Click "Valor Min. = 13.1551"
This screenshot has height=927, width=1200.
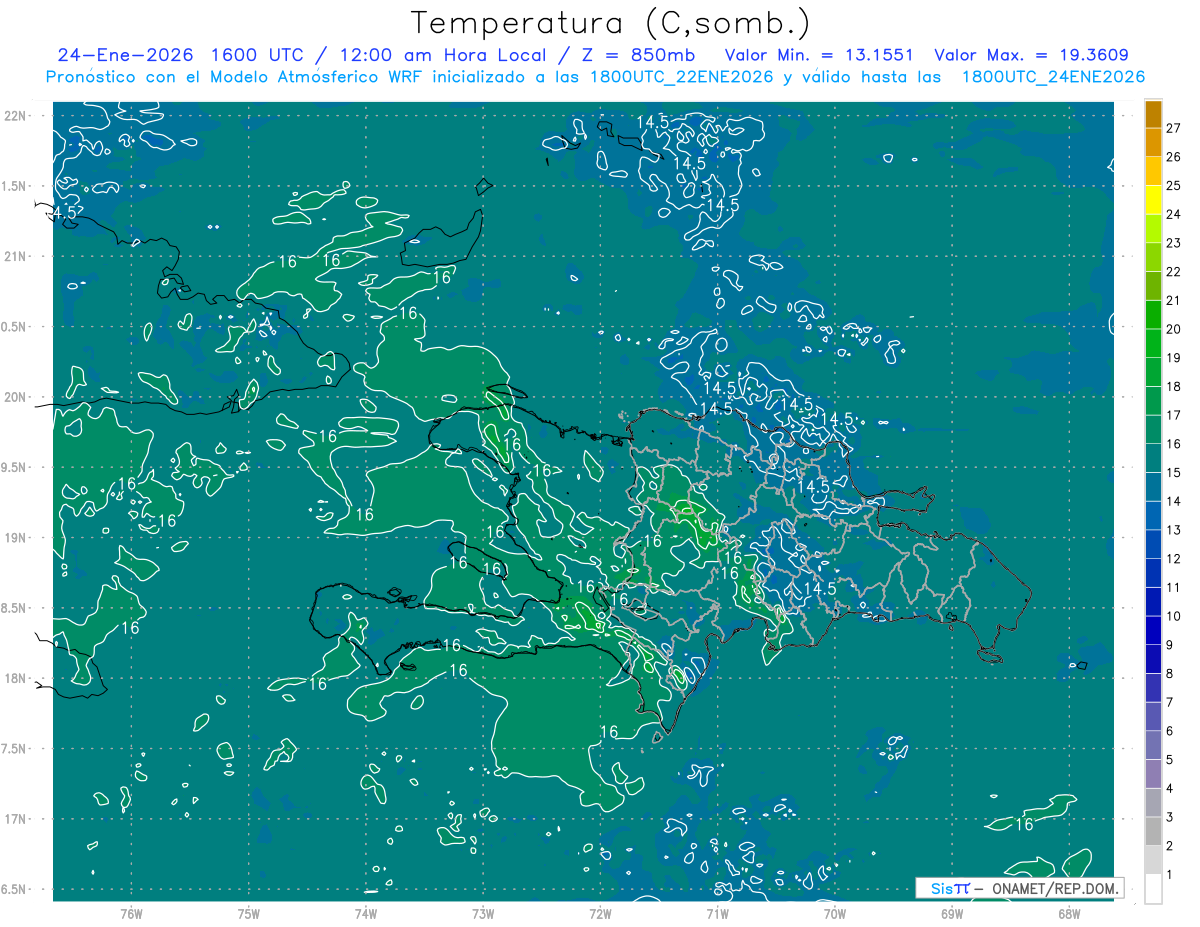(x=818, y=55)
